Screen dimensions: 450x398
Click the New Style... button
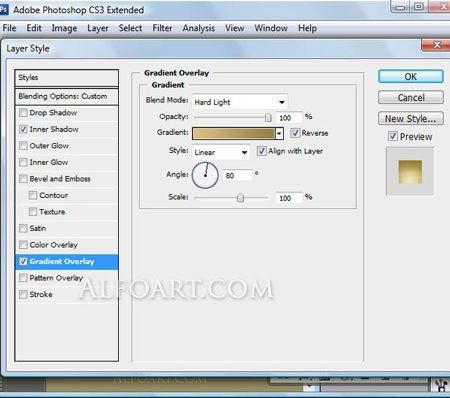pyautogui.click(x=411, y=118)
